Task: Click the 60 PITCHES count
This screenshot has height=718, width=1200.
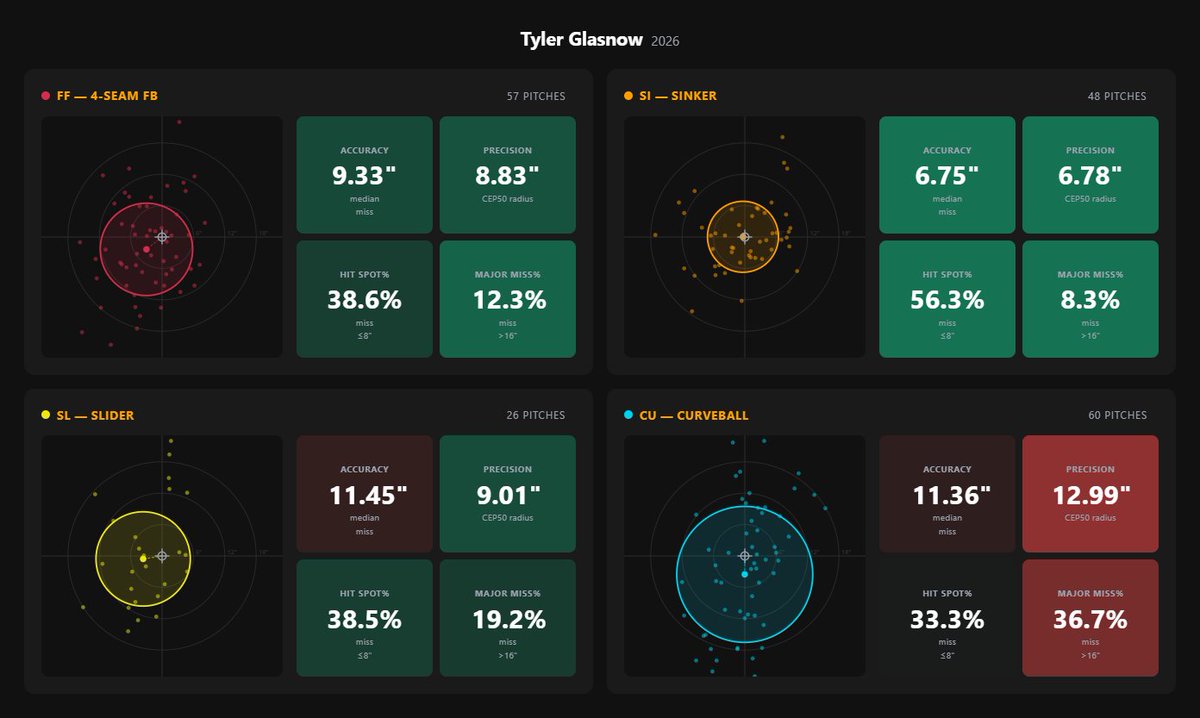Action: (x=1117, y=415)
